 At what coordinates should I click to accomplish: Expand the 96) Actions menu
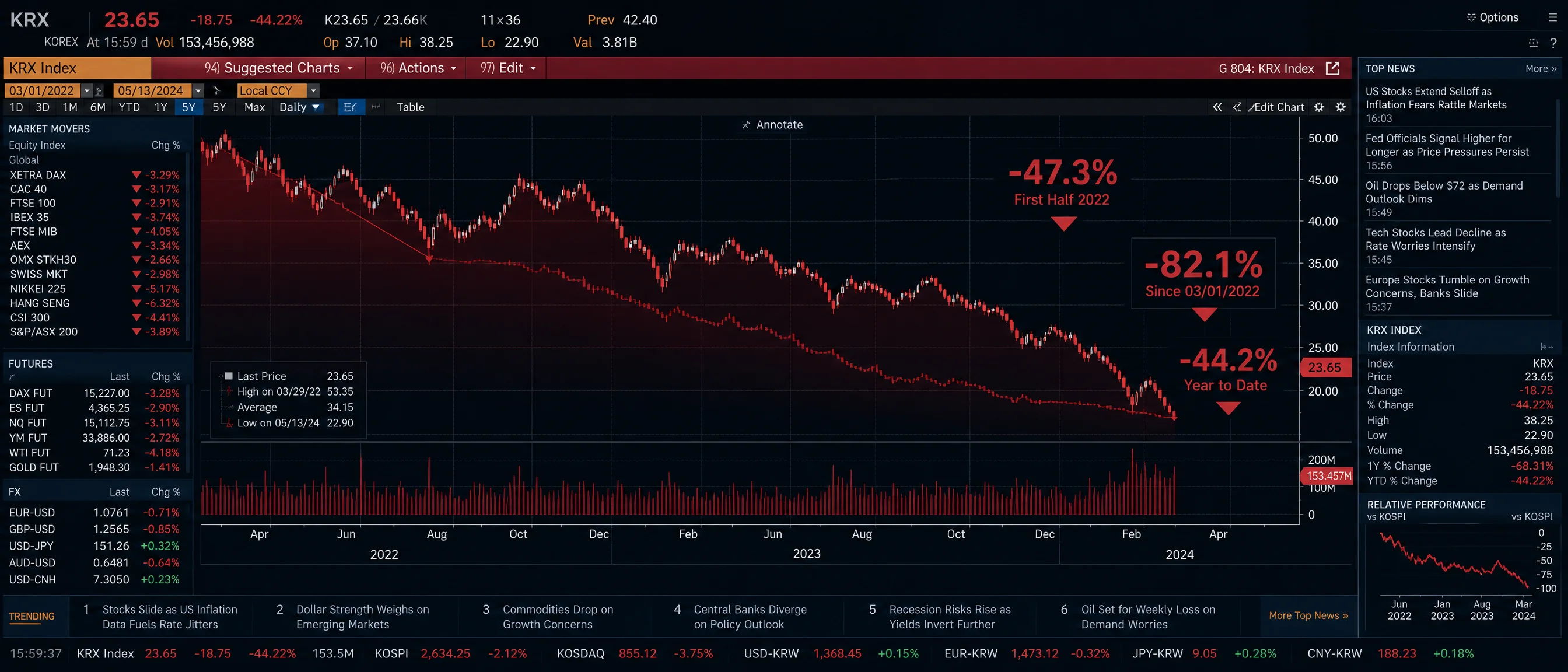pyautogui.click(x=418, y=68)
